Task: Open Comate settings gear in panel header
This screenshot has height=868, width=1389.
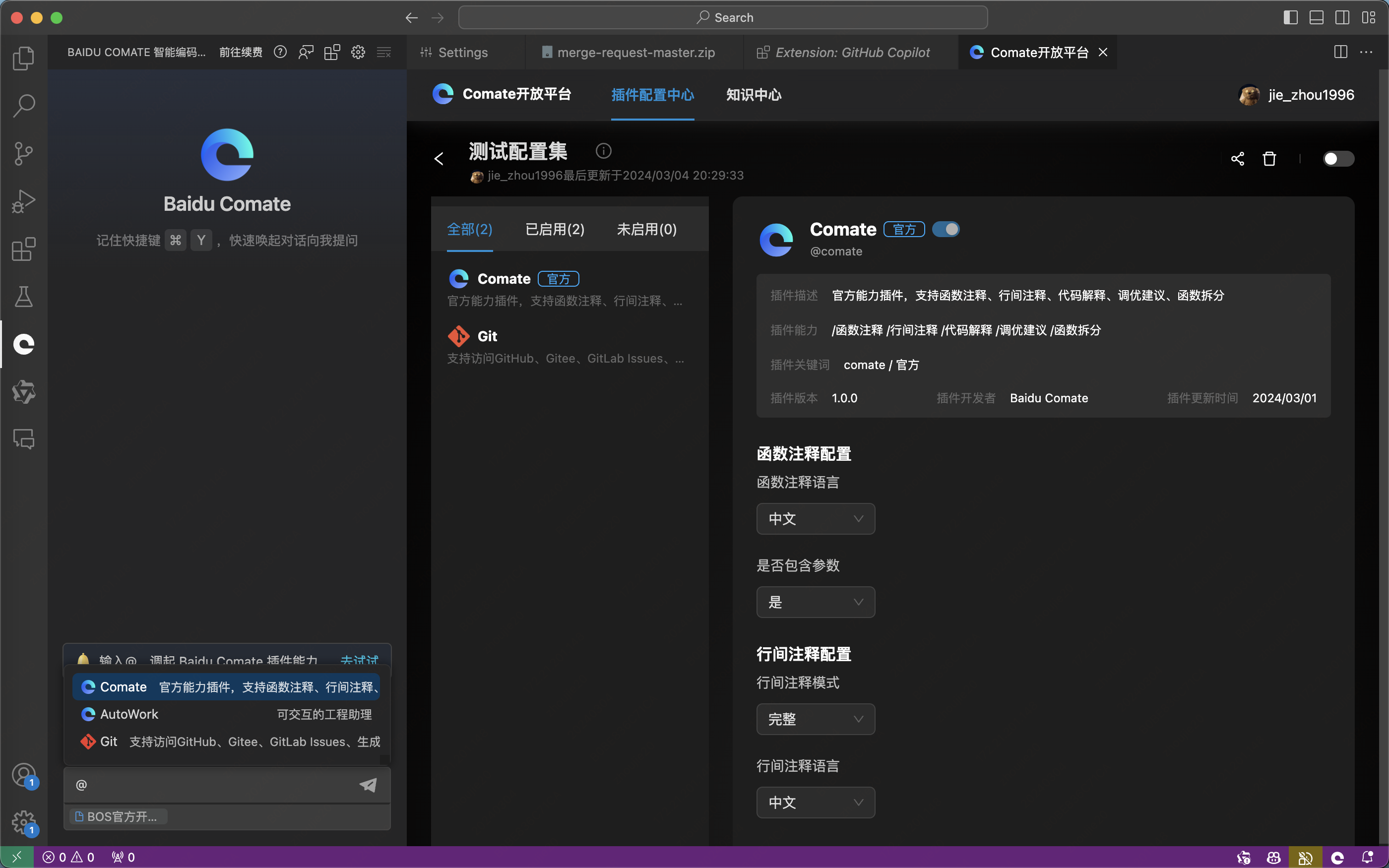Action: [358, 52]
